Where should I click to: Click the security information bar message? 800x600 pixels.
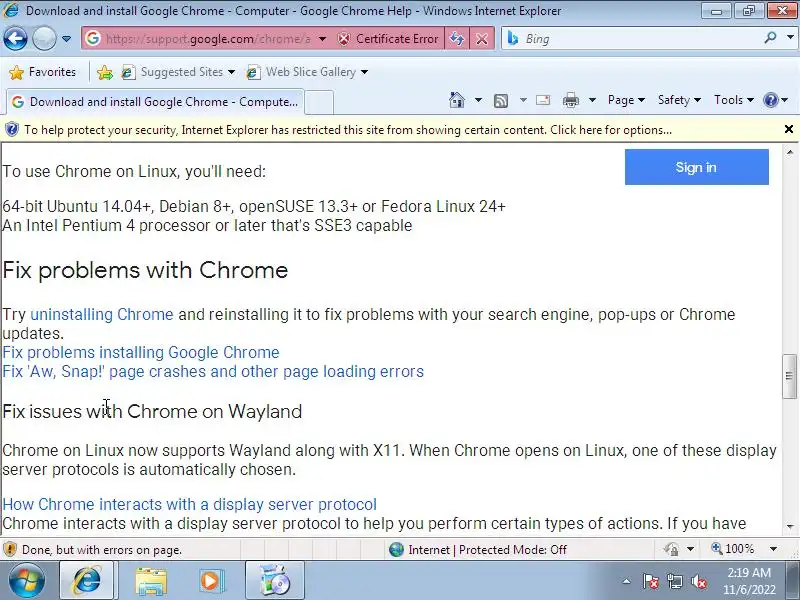(x=348, y=130)
